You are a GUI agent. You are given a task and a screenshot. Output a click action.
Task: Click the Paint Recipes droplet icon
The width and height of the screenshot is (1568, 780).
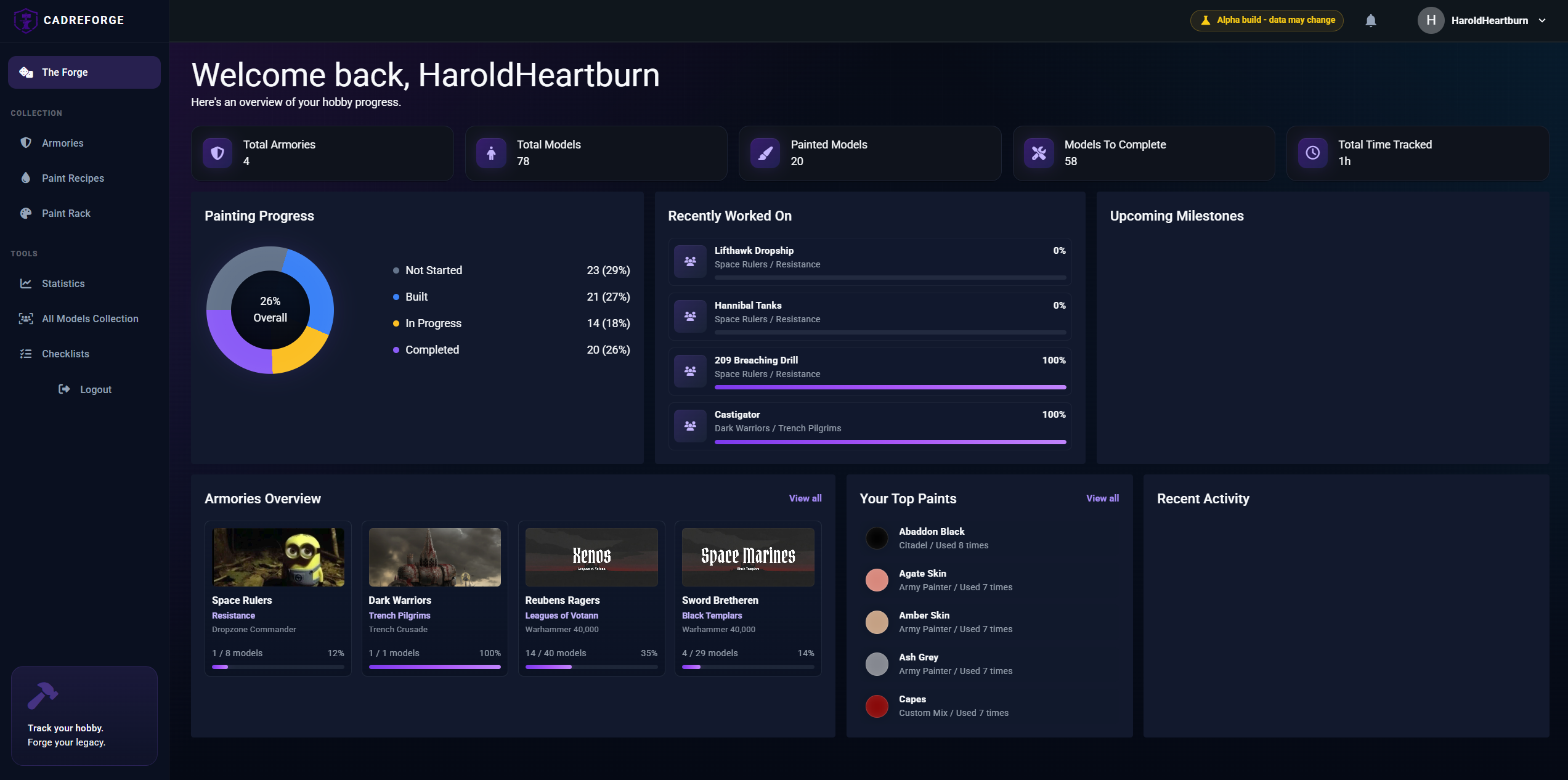click(26, 177)
